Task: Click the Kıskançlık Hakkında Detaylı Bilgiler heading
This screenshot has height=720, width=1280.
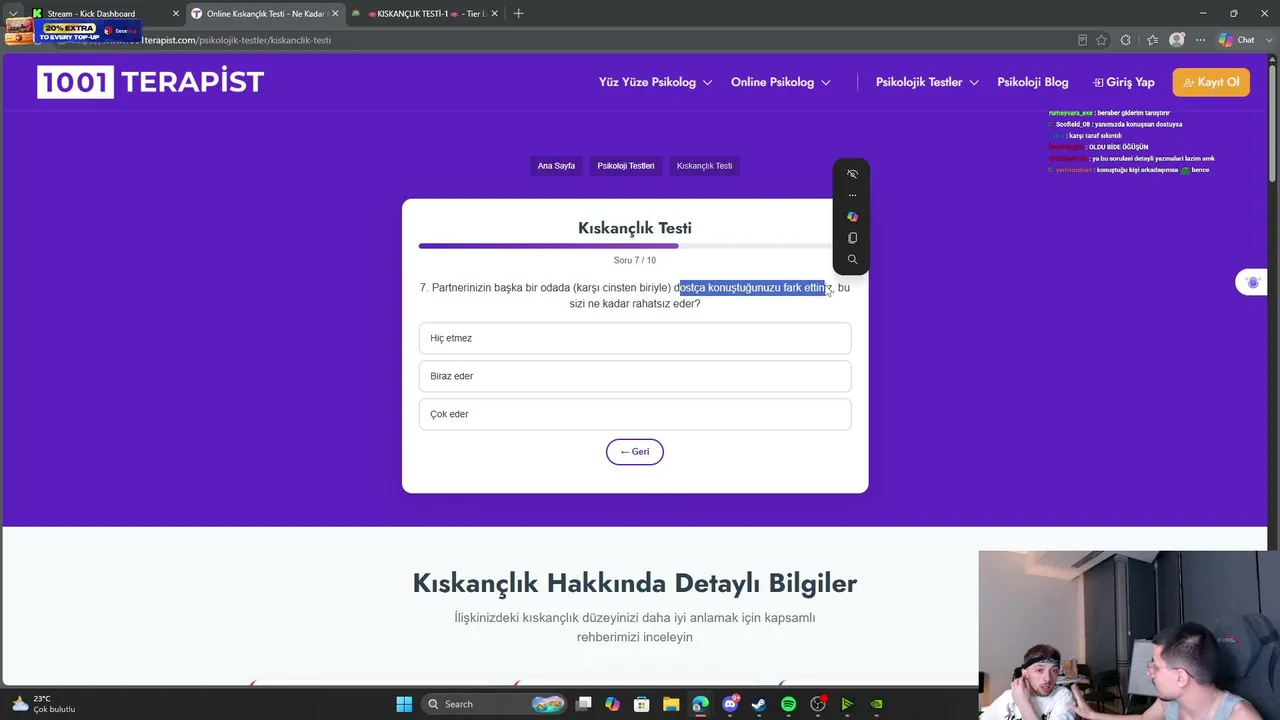Action: [x=635, y=583]
